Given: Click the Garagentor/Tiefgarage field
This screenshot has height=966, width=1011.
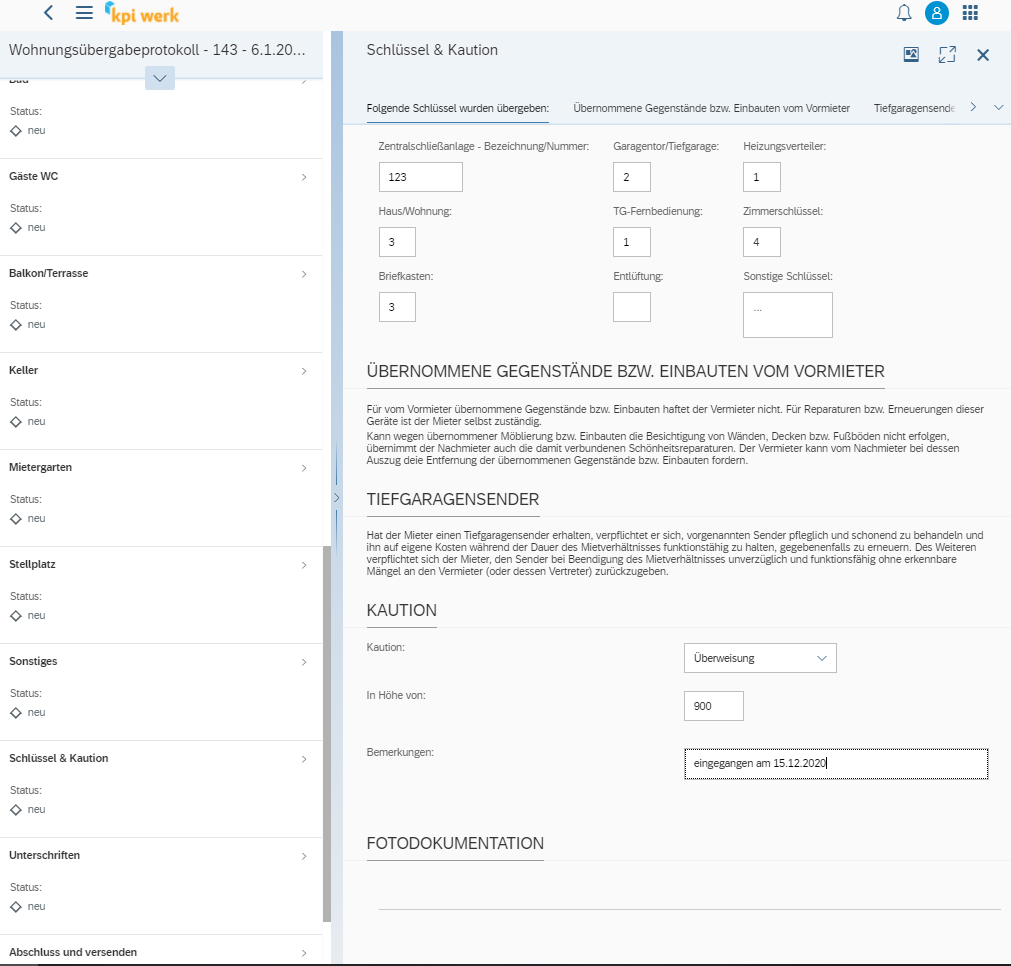Looking at the screenshot, I should (631, 177).
